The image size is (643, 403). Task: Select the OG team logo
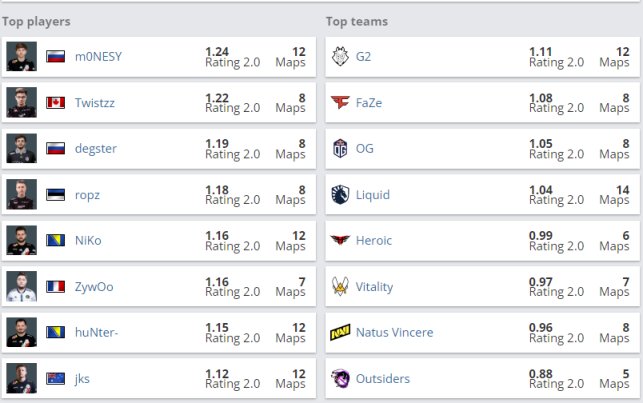340,148
